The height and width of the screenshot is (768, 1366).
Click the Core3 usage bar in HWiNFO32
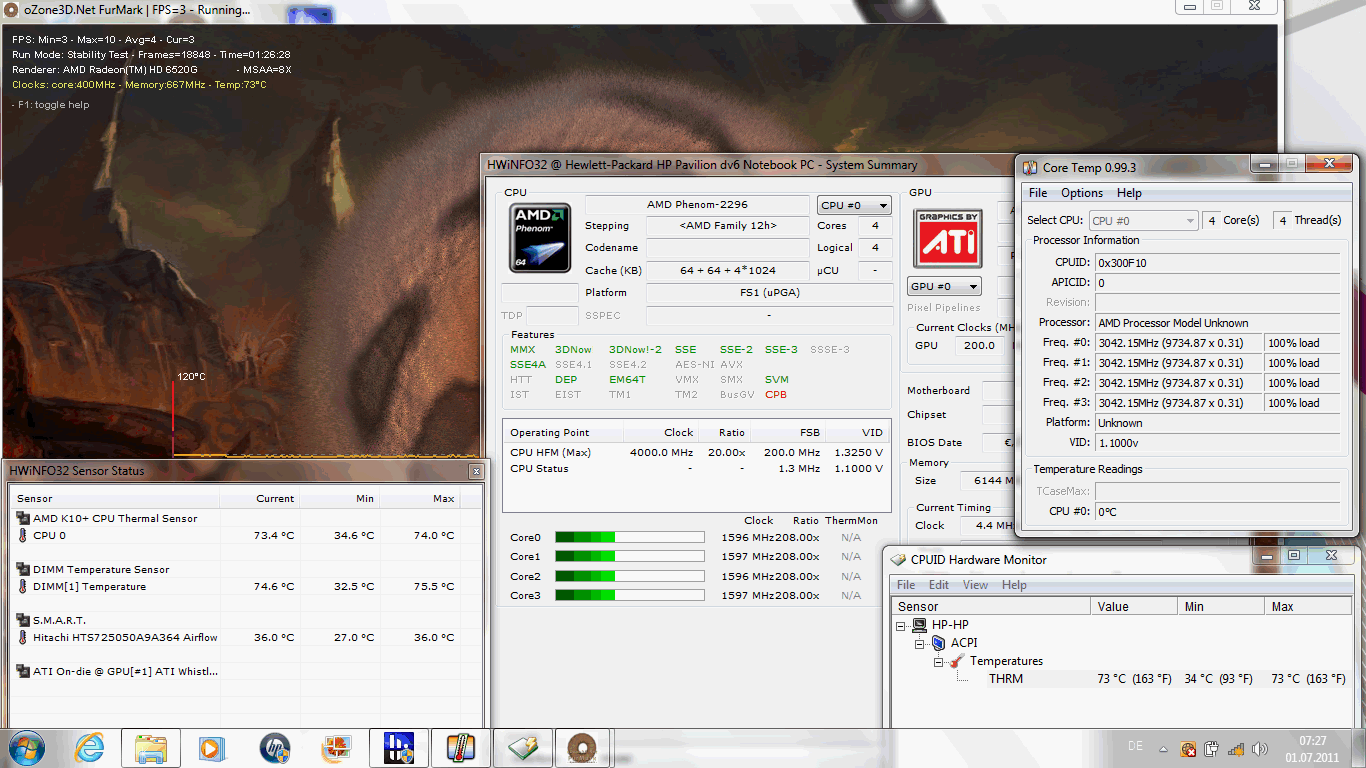tap(630, 595)
